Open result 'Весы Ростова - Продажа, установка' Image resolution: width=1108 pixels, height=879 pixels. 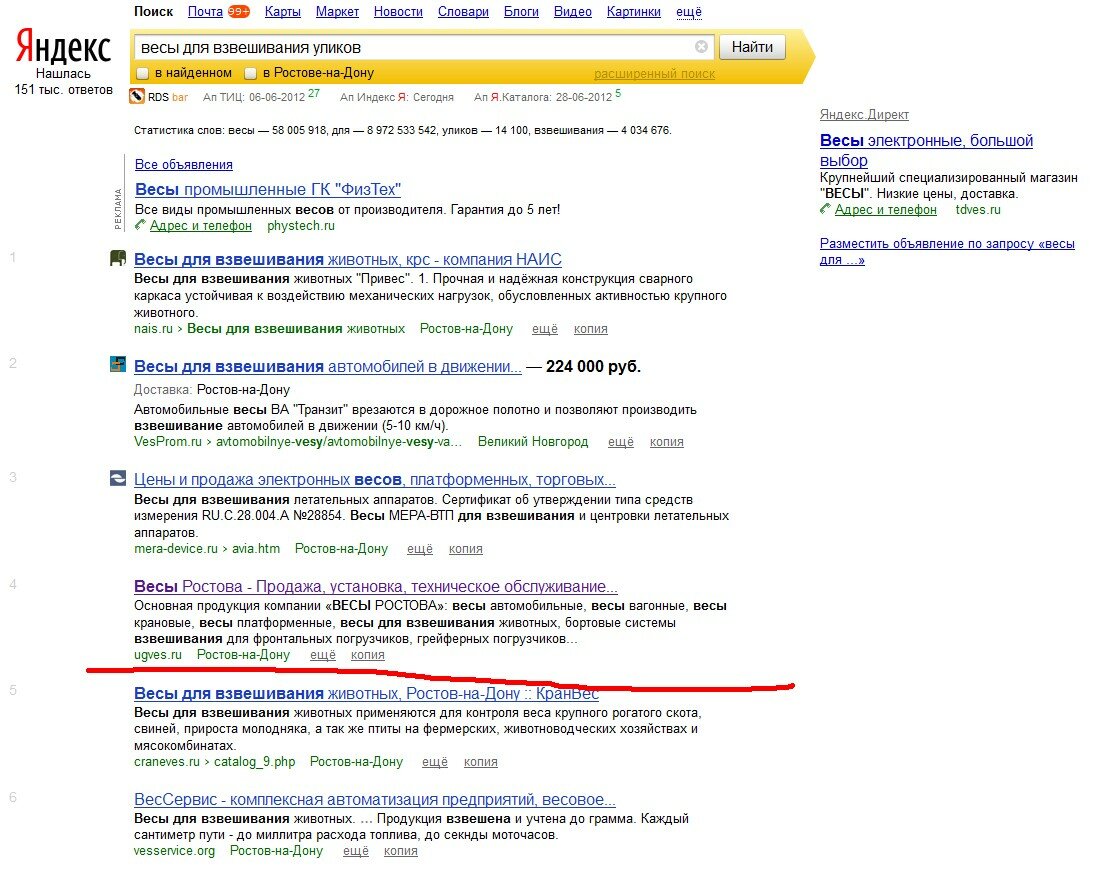376,586
